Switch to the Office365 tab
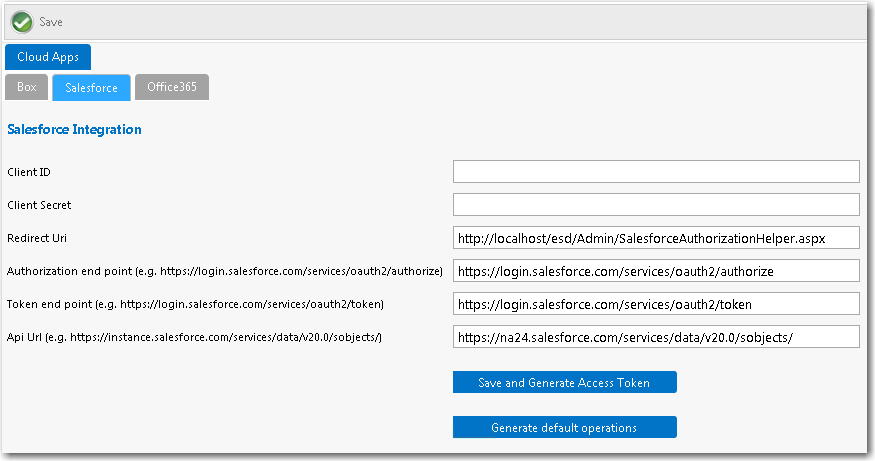This screenshot has height=461, width=875. pos(172,87)
